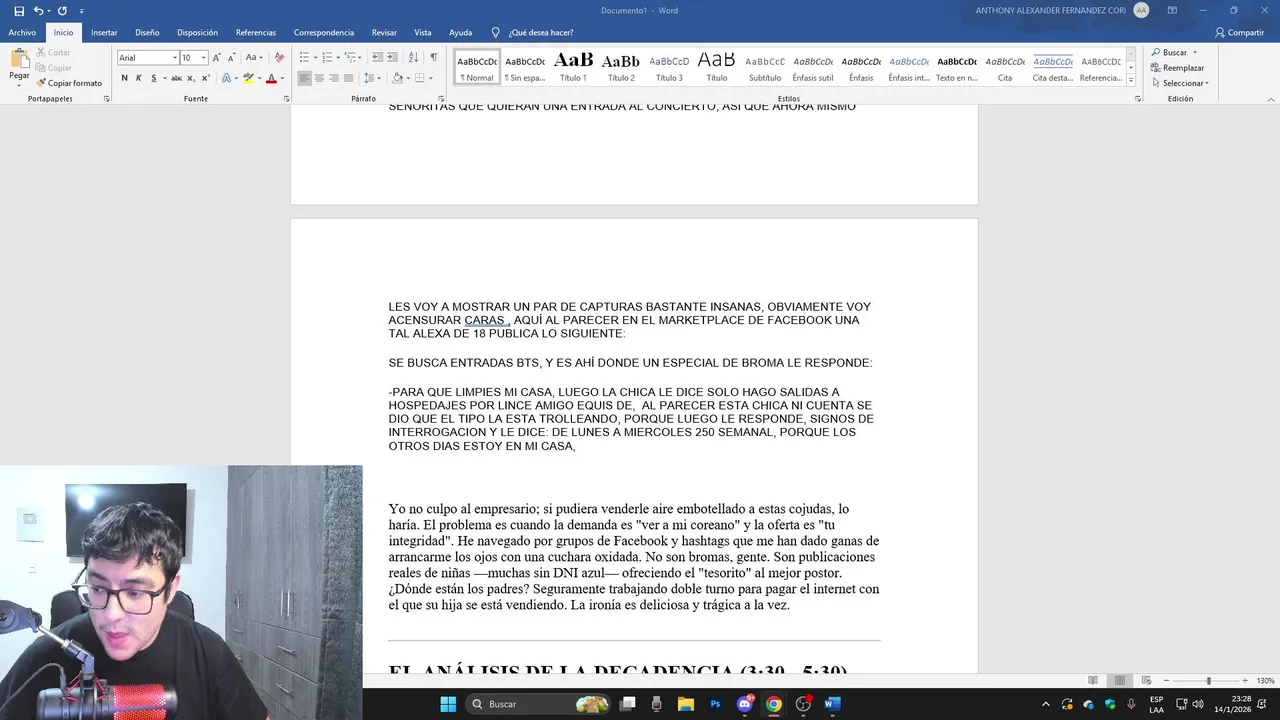Toggle italic (K) formatting

(139, 78)
